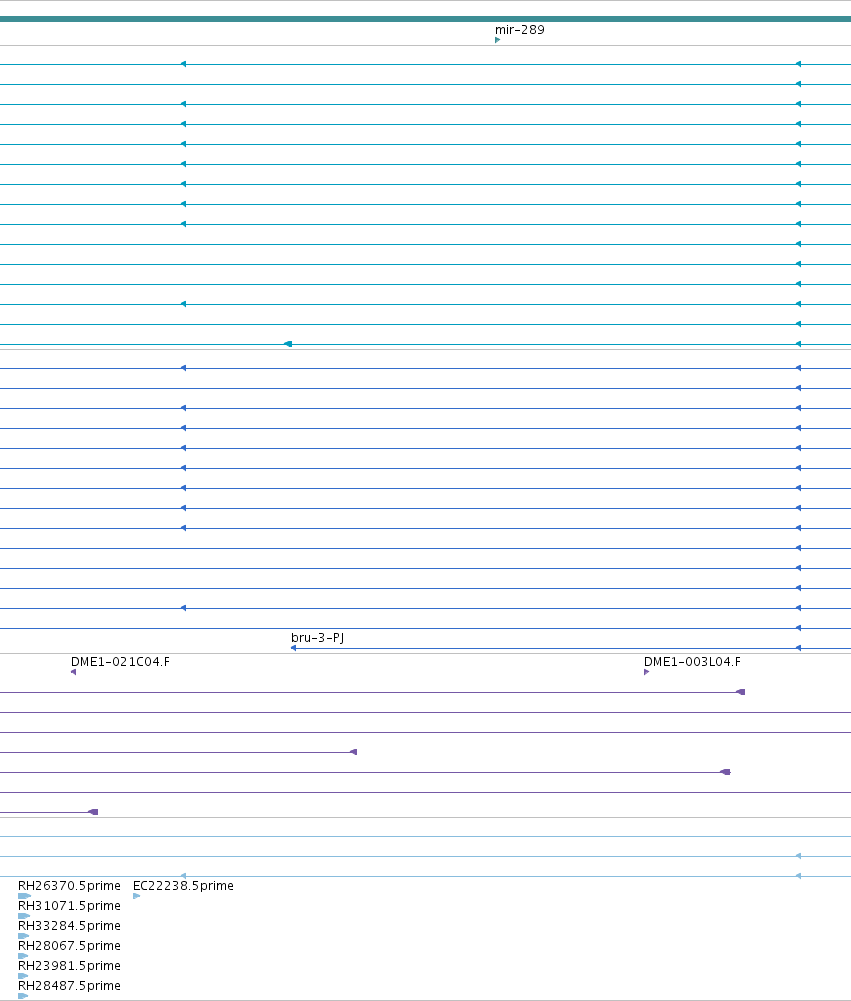Select the blue glyph below RH31071.5prime
Viewport: 851px width, 1001px height.
(x=24, y=916)
